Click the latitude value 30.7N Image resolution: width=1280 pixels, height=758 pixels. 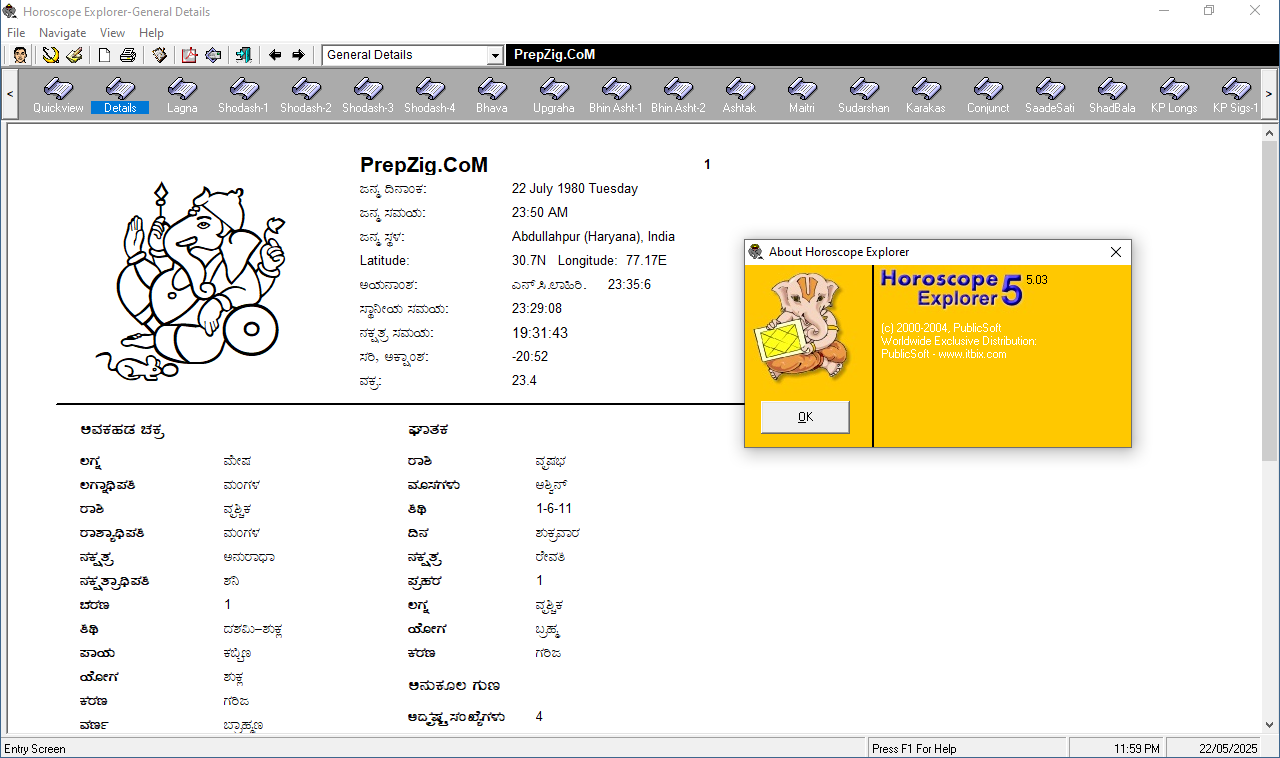(x=529, y=261)
